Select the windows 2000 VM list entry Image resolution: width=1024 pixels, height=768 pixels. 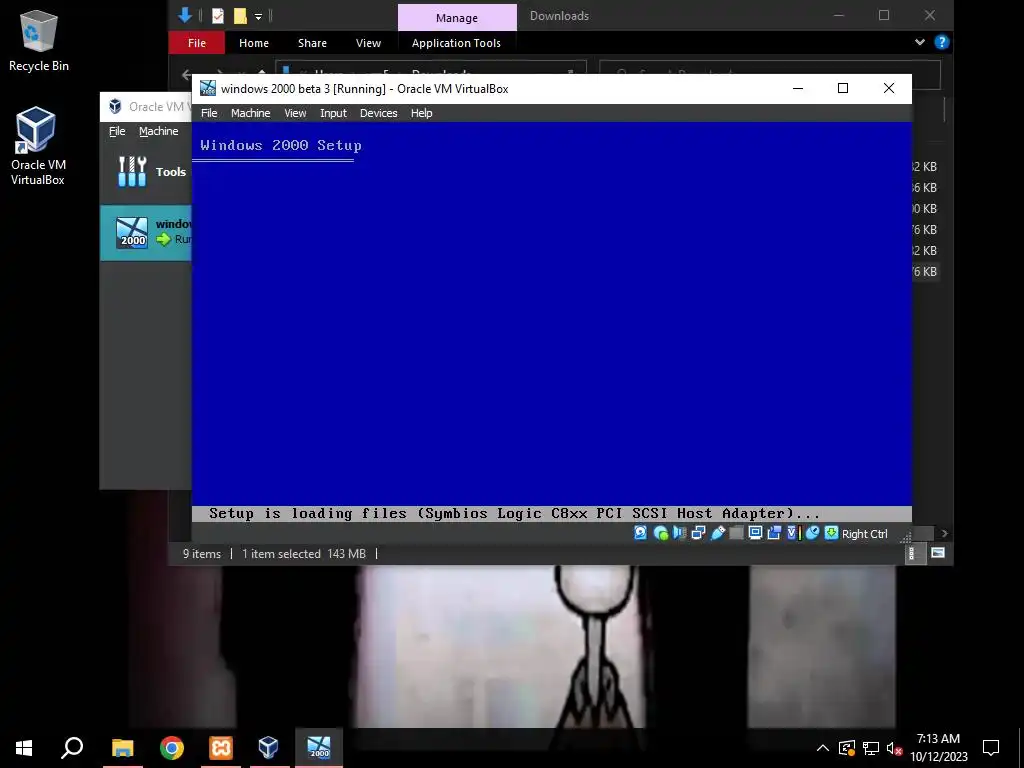tap(146, 232)
